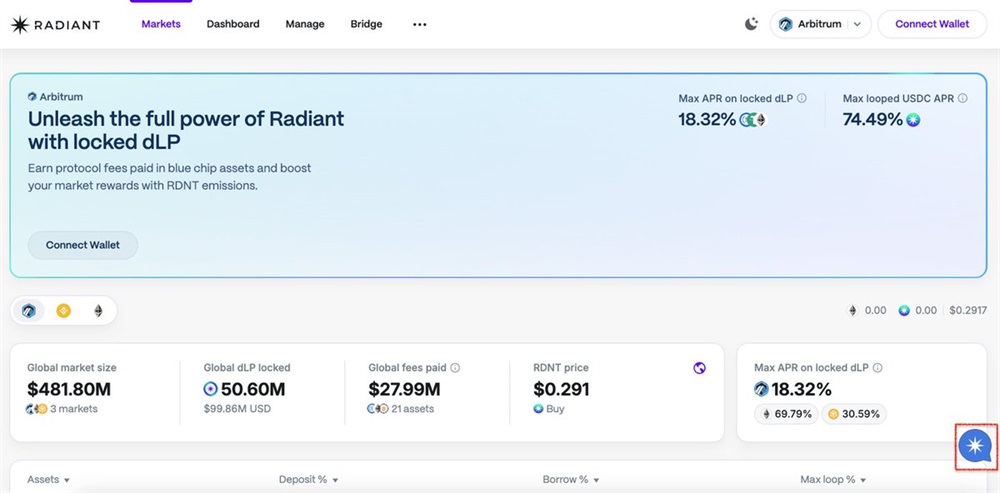Image resolution: width=1000 pixels, height=493 pixels.
Task: Click the Radiant logo in header
Action: coord(55,24)
